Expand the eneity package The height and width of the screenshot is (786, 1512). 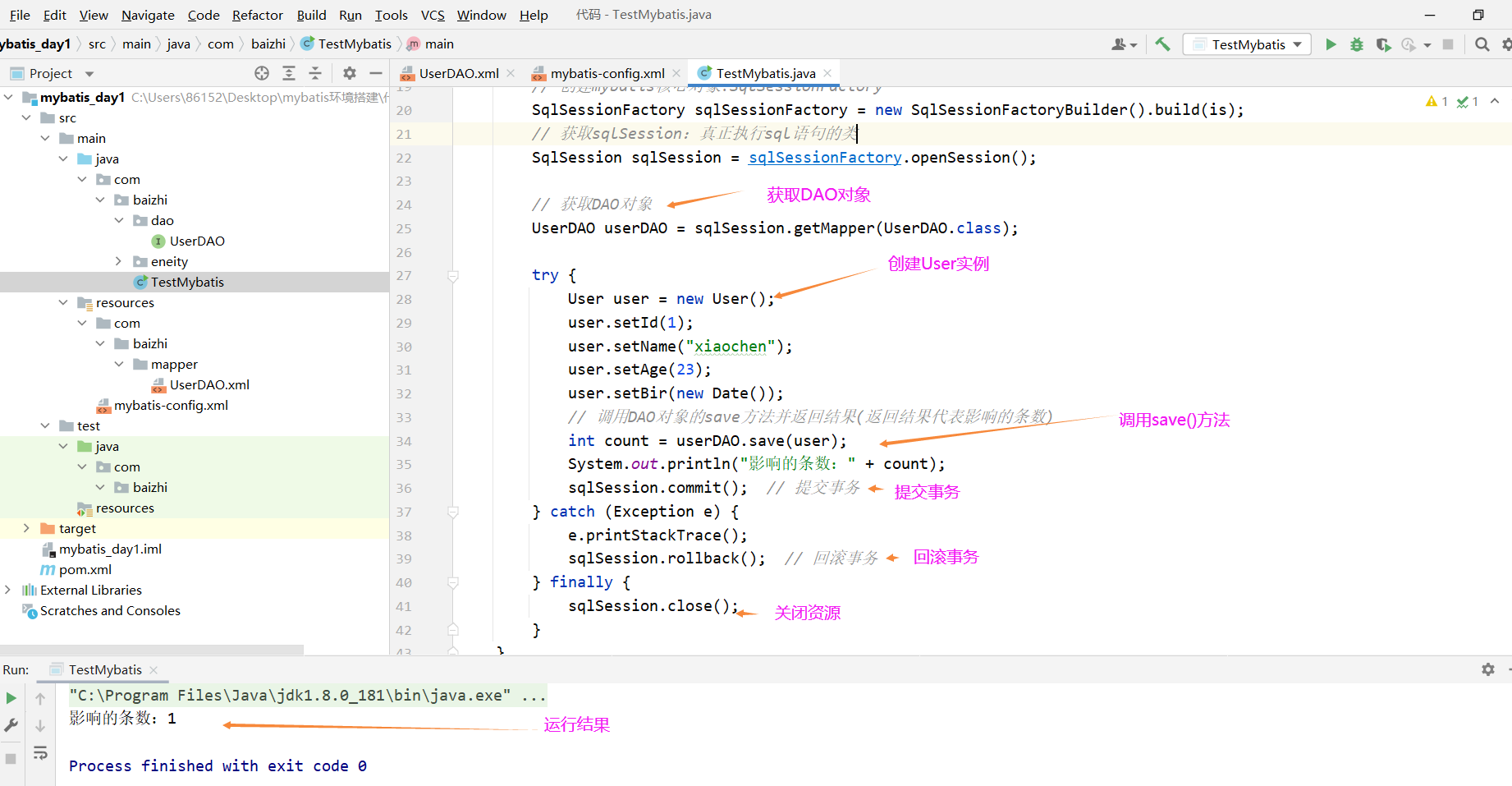(119, 261)
